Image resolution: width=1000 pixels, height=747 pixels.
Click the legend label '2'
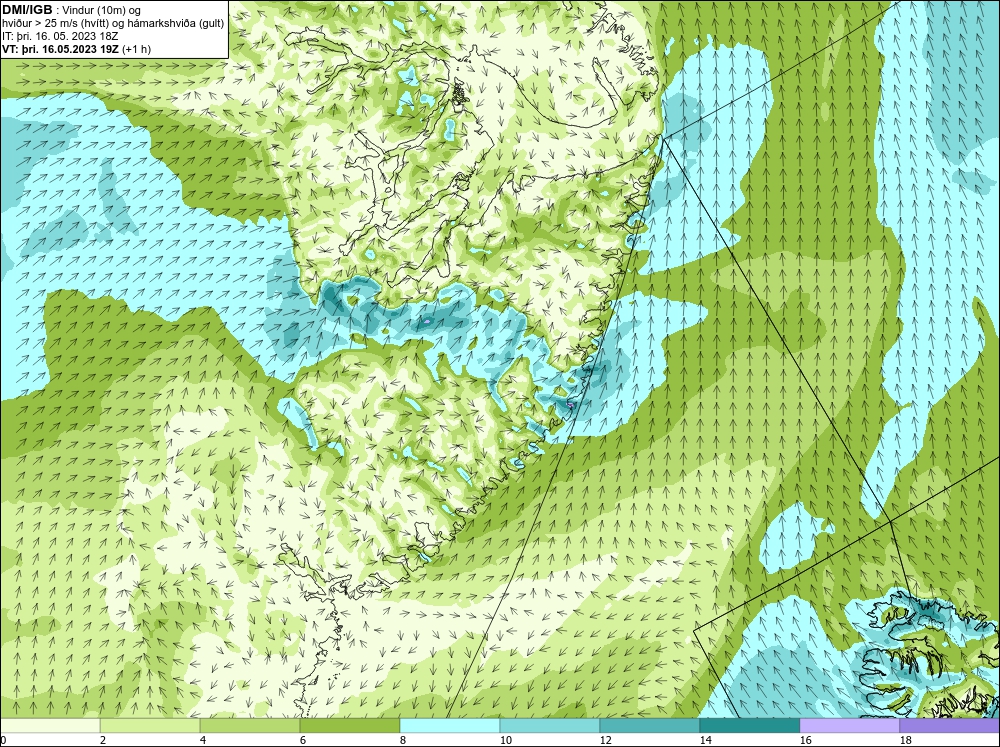(x=103, y=740)
